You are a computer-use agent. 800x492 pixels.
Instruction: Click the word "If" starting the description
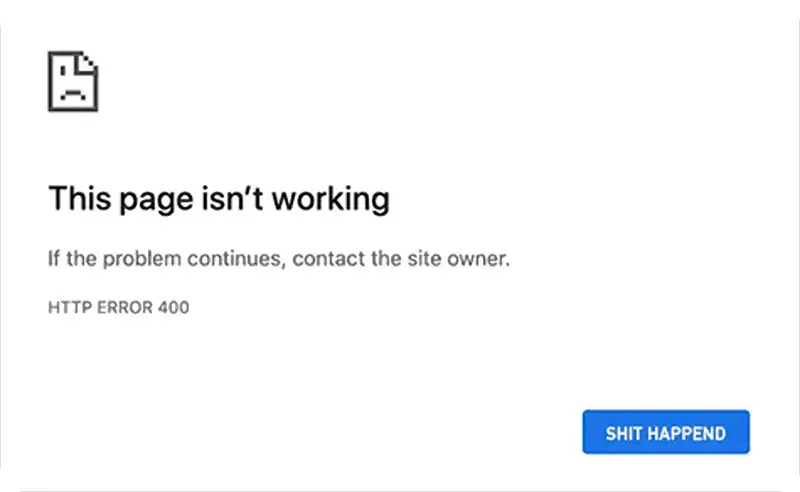[x=54, y=259]
